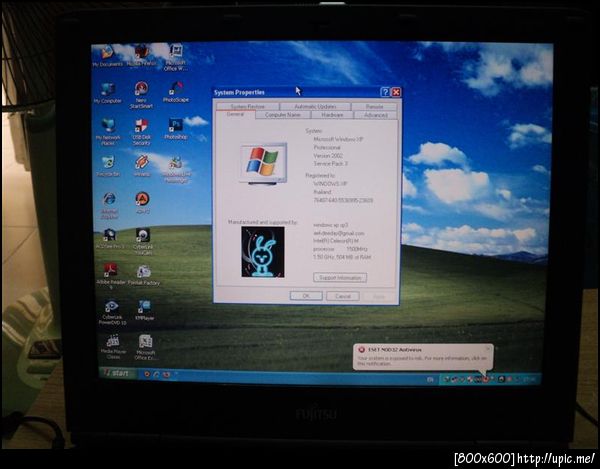
Task: Click the blue rabbit manufacturer logo
Action: 263,252
